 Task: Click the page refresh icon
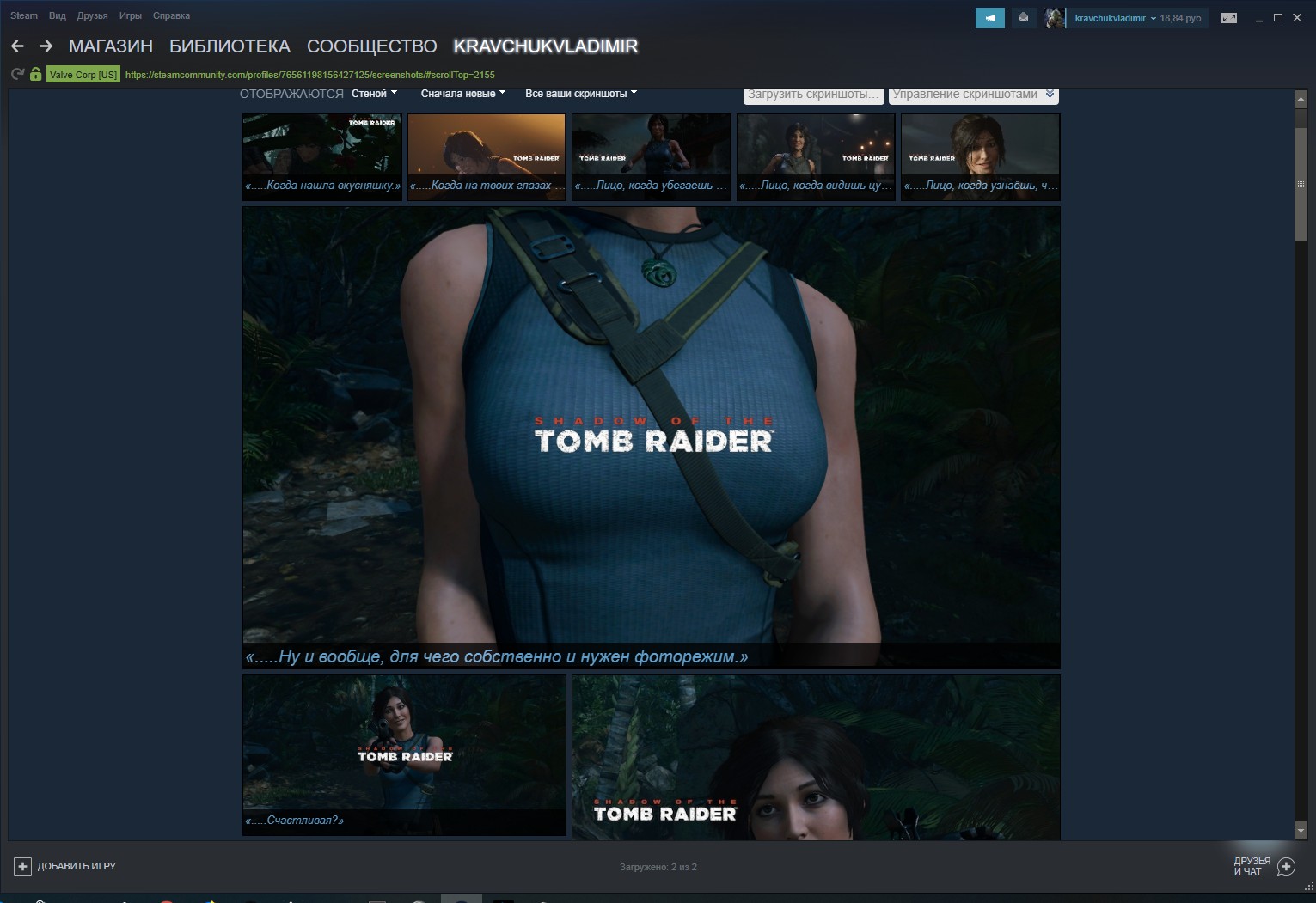click(15, 75)
